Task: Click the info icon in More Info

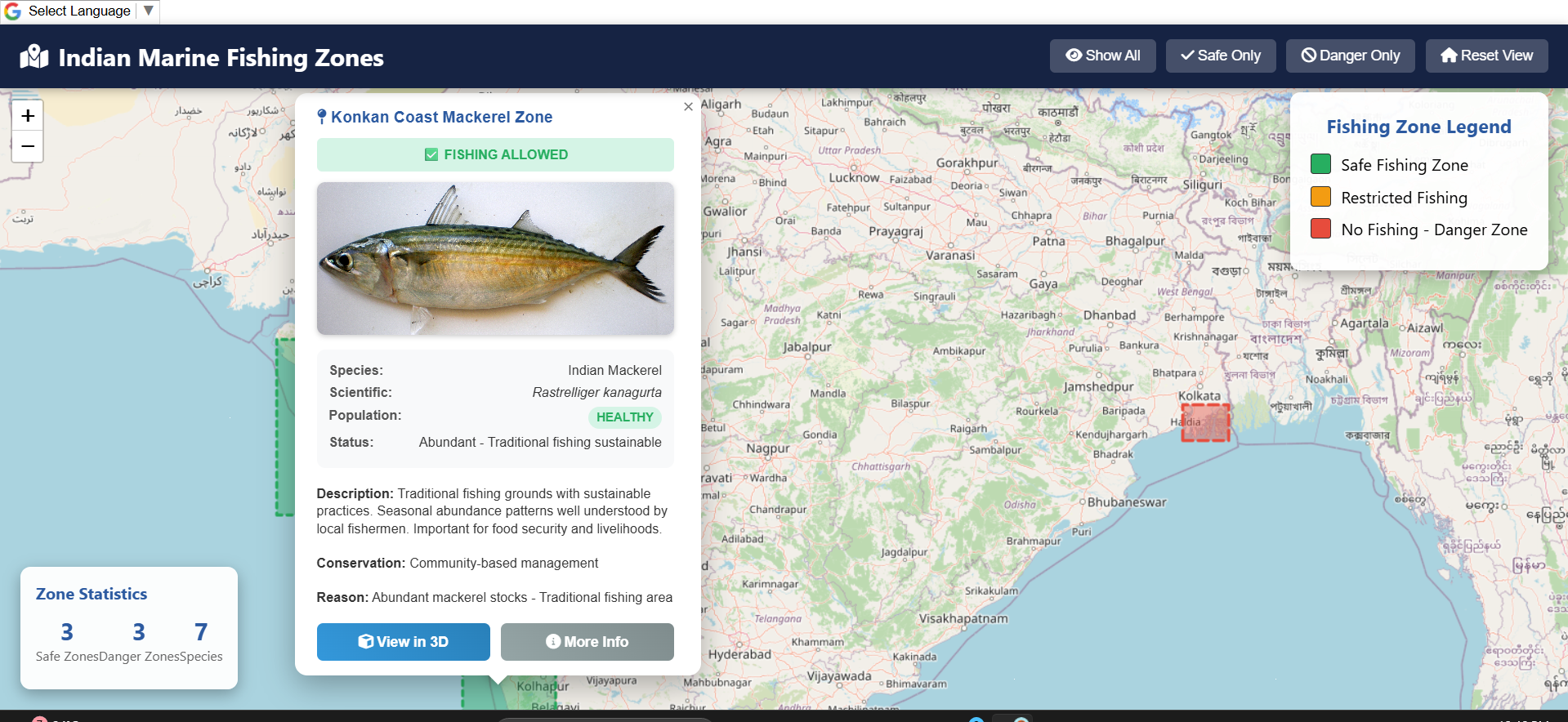Action: pos(553,642)
